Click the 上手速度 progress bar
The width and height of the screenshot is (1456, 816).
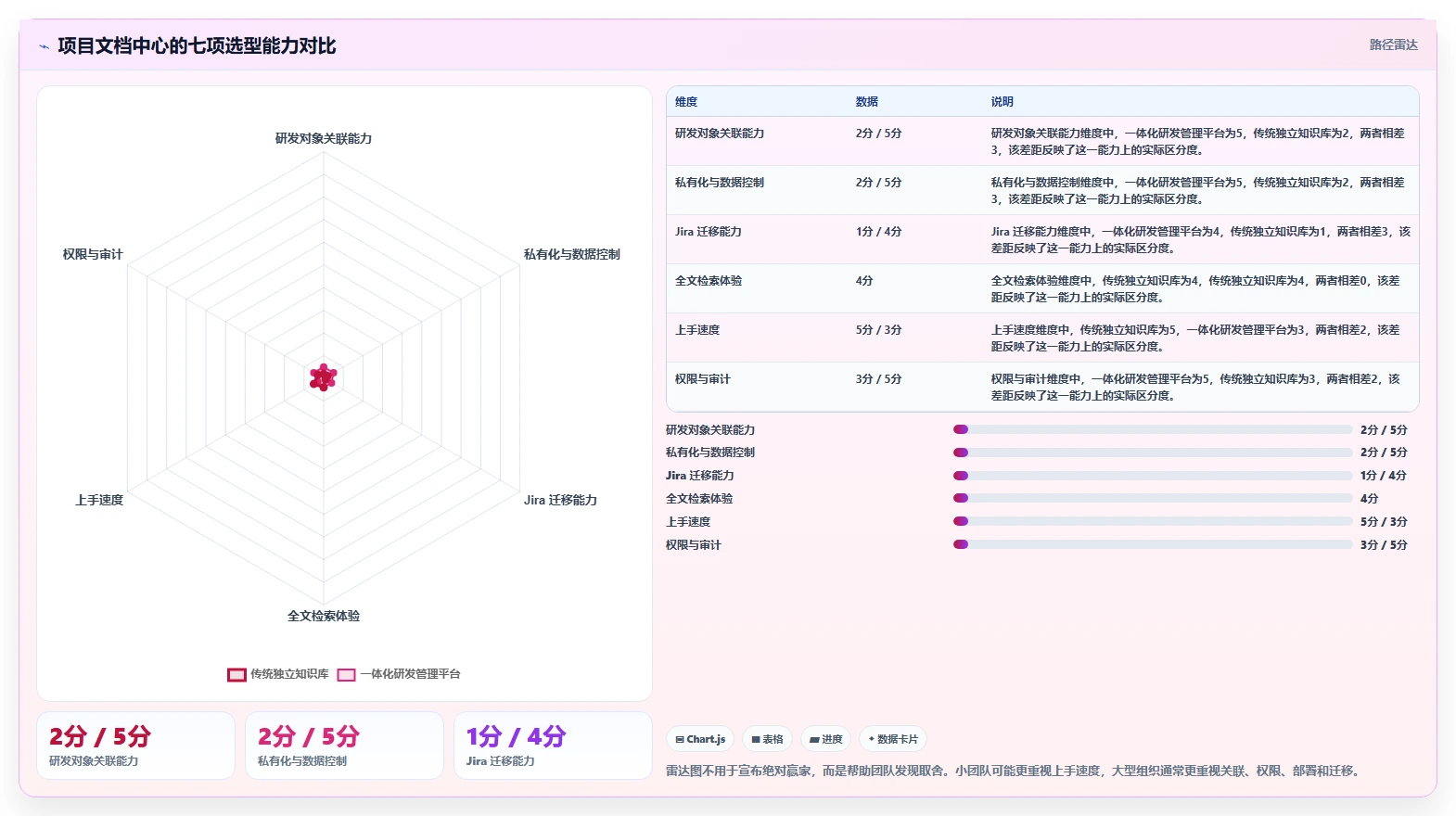[x=1153, y=521]
